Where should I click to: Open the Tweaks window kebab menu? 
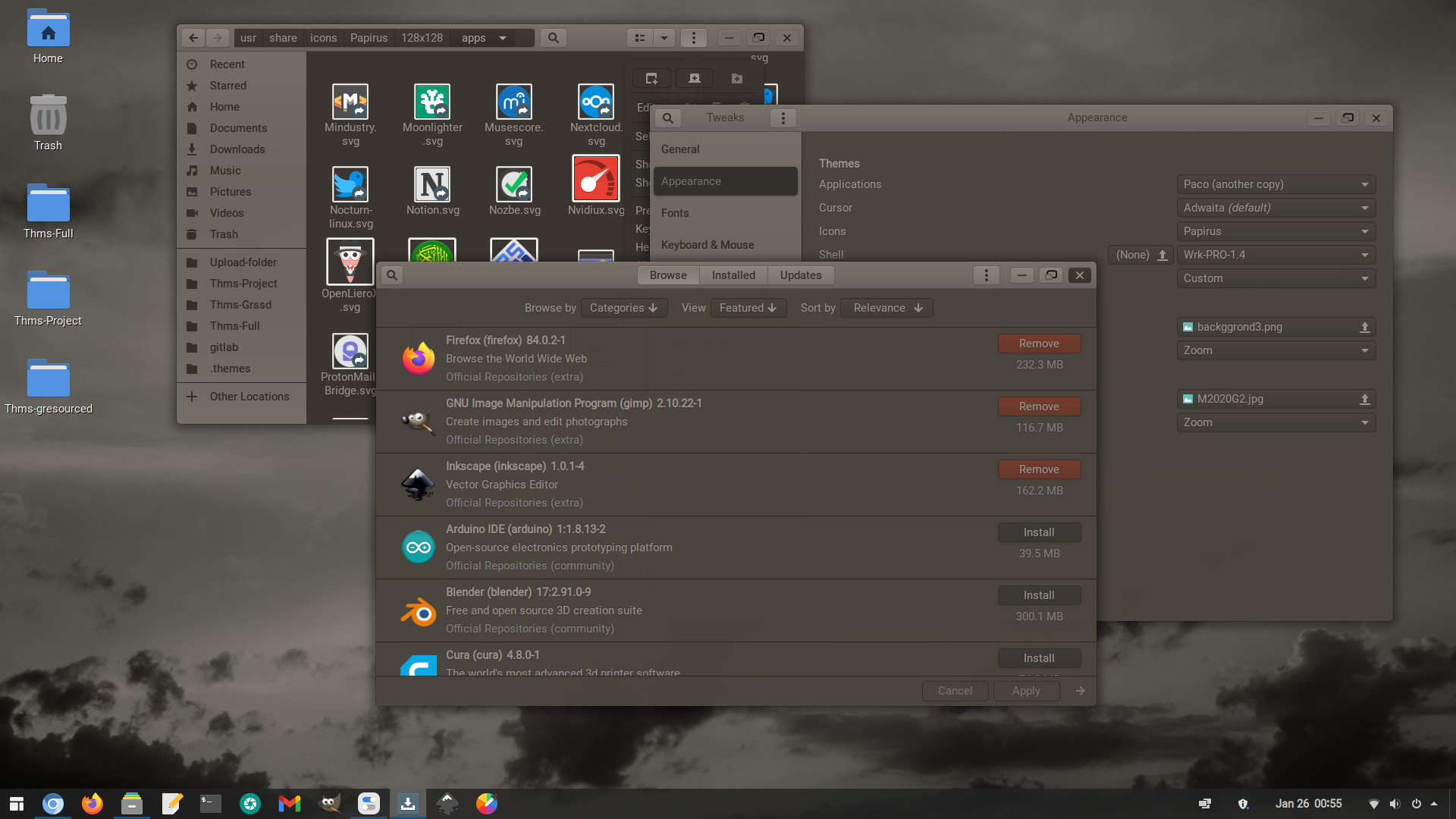coord(783,118)
